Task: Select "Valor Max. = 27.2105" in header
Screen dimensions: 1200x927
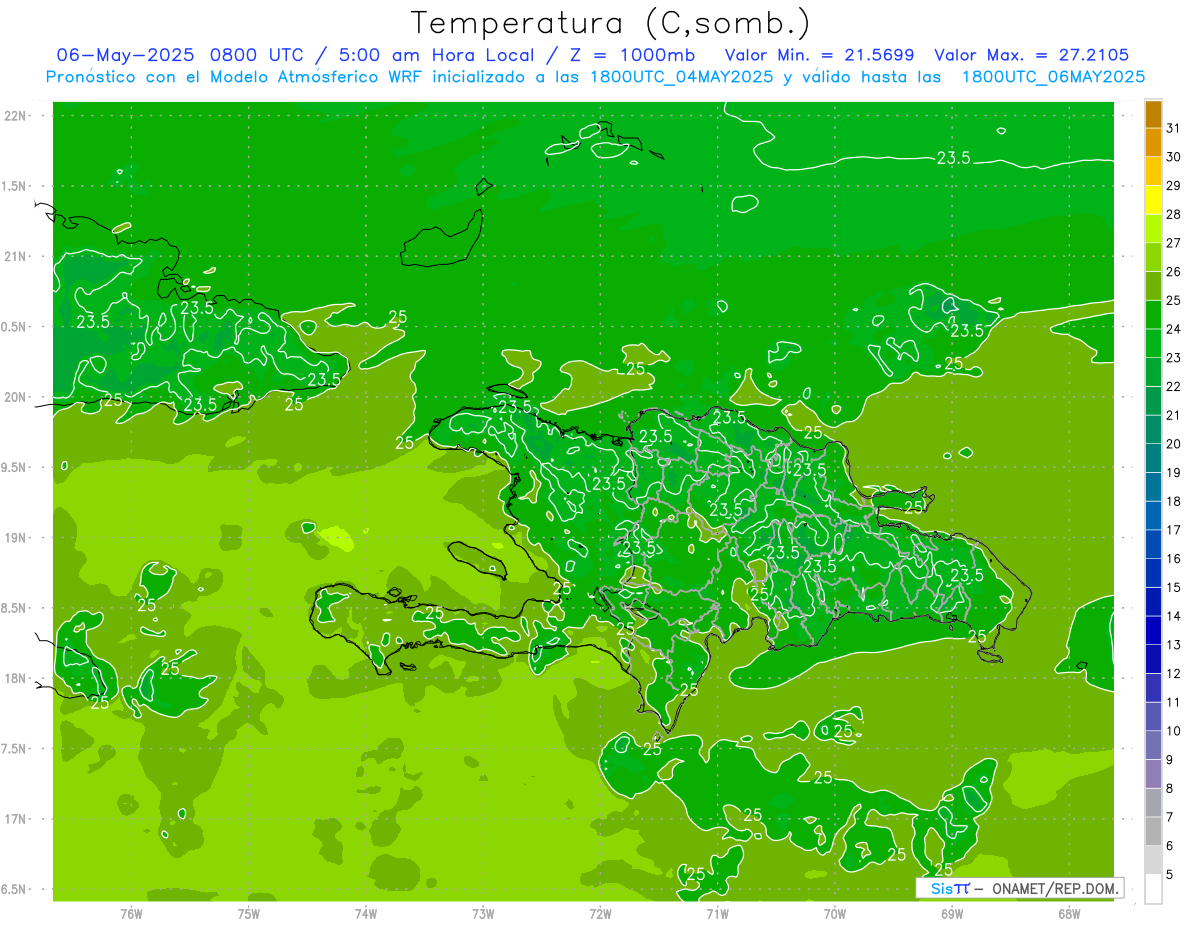Action: pos(1032,55)
